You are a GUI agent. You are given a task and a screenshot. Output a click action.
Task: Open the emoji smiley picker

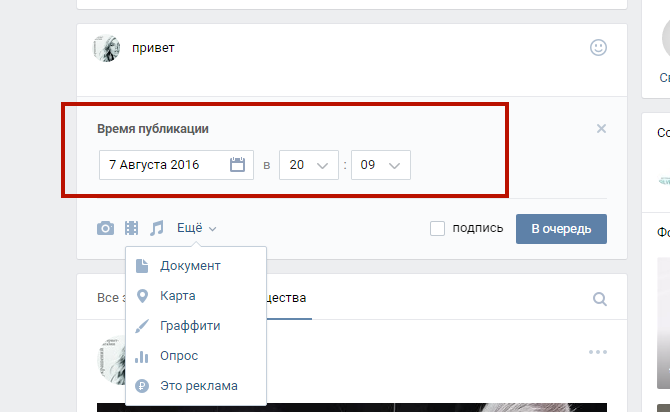[x=598, y=47]
